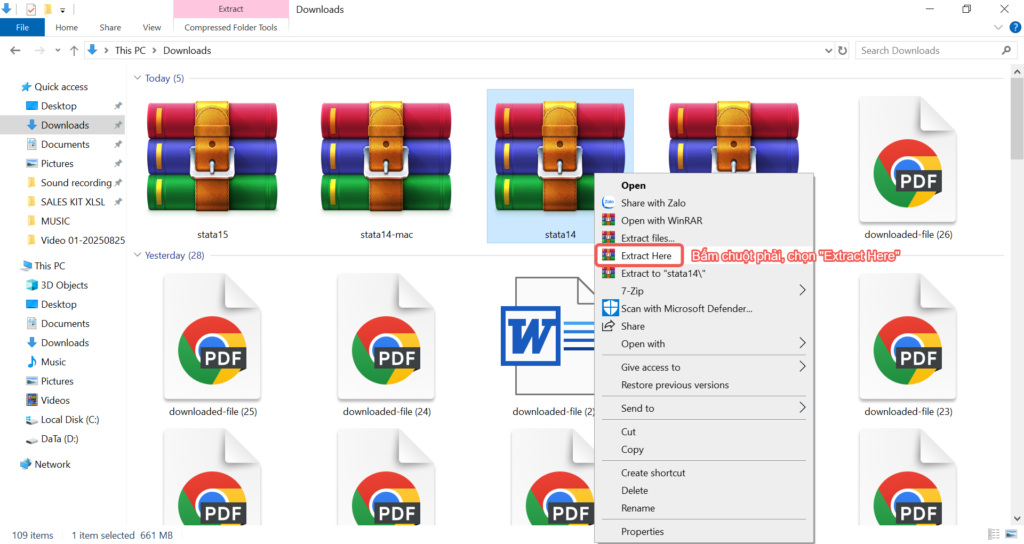
Task: Choose Extract Here from context menu
Action: tap(646, 256)
